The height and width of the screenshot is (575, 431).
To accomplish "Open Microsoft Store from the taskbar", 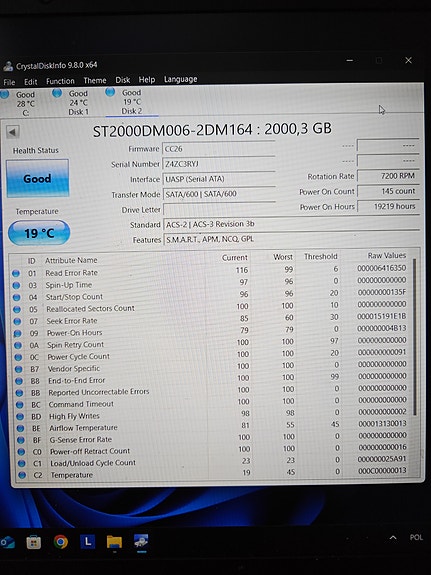I will pos(34,542).
